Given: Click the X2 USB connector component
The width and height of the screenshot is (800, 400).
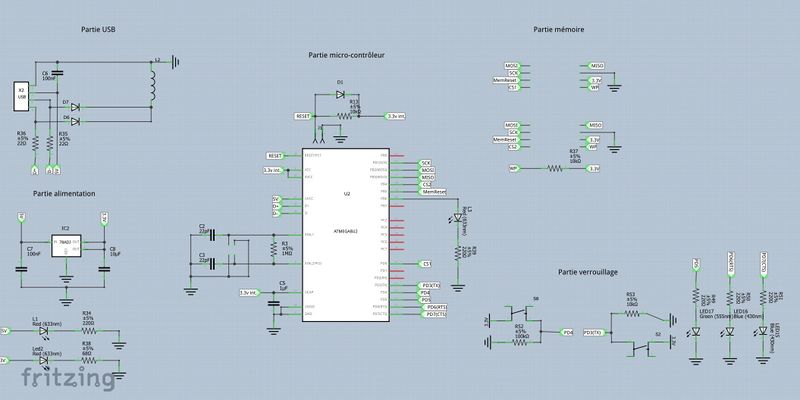Looking at the screenshot, I should (x=21, y=95).
